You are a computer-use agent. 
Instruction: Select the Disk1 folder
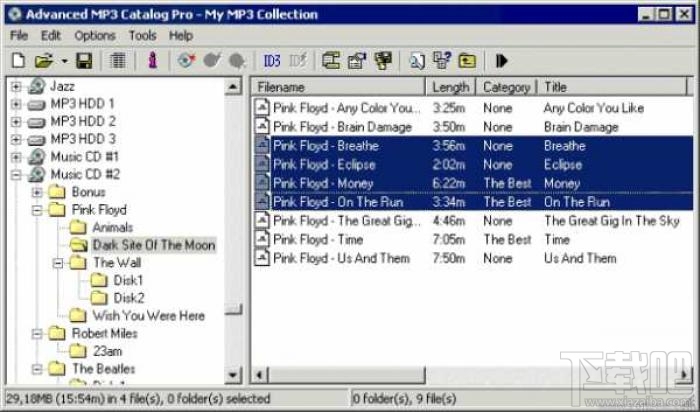(x=128, y=280)
